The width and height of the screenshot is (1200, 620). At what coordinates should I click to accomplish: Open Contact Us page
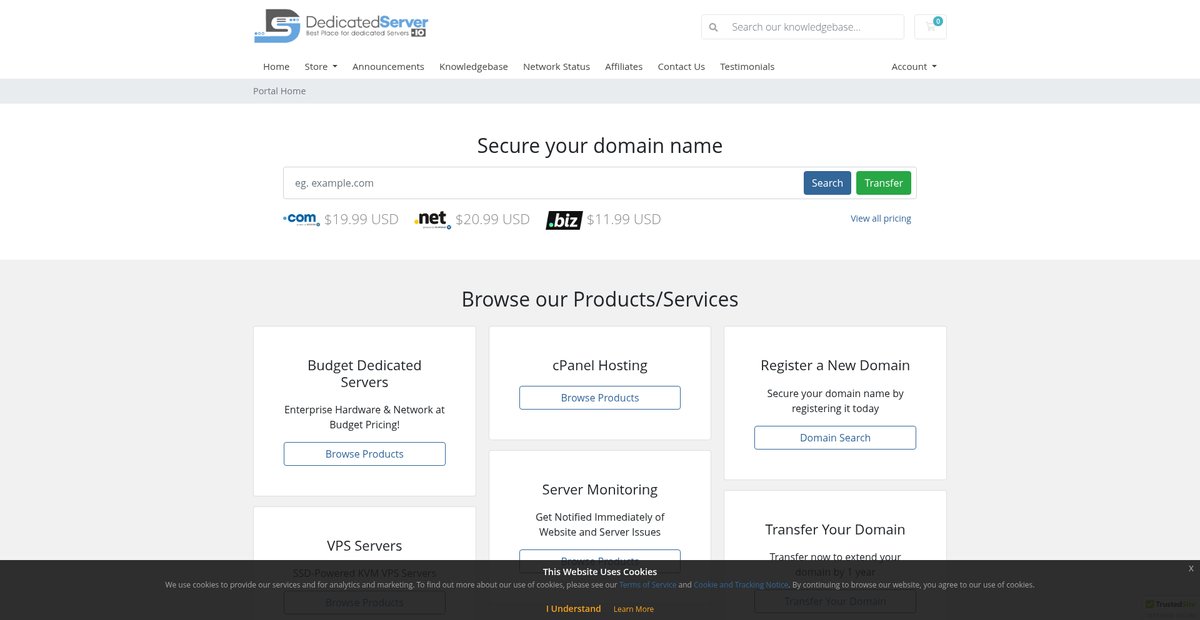click(x=681, y=67)
